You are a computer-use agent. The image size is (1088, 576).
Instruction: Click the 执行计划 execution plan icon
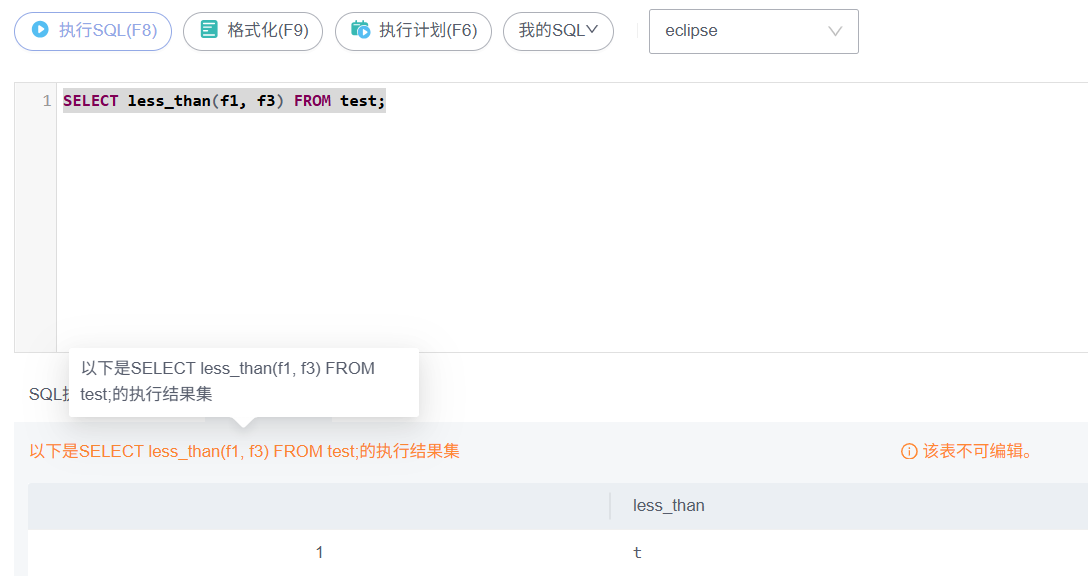pos(361,30)
